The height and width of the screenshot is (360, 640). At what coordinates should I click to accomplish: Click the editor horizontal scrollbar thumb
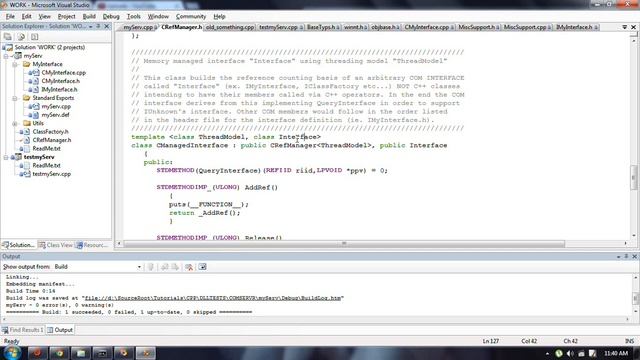344,244
